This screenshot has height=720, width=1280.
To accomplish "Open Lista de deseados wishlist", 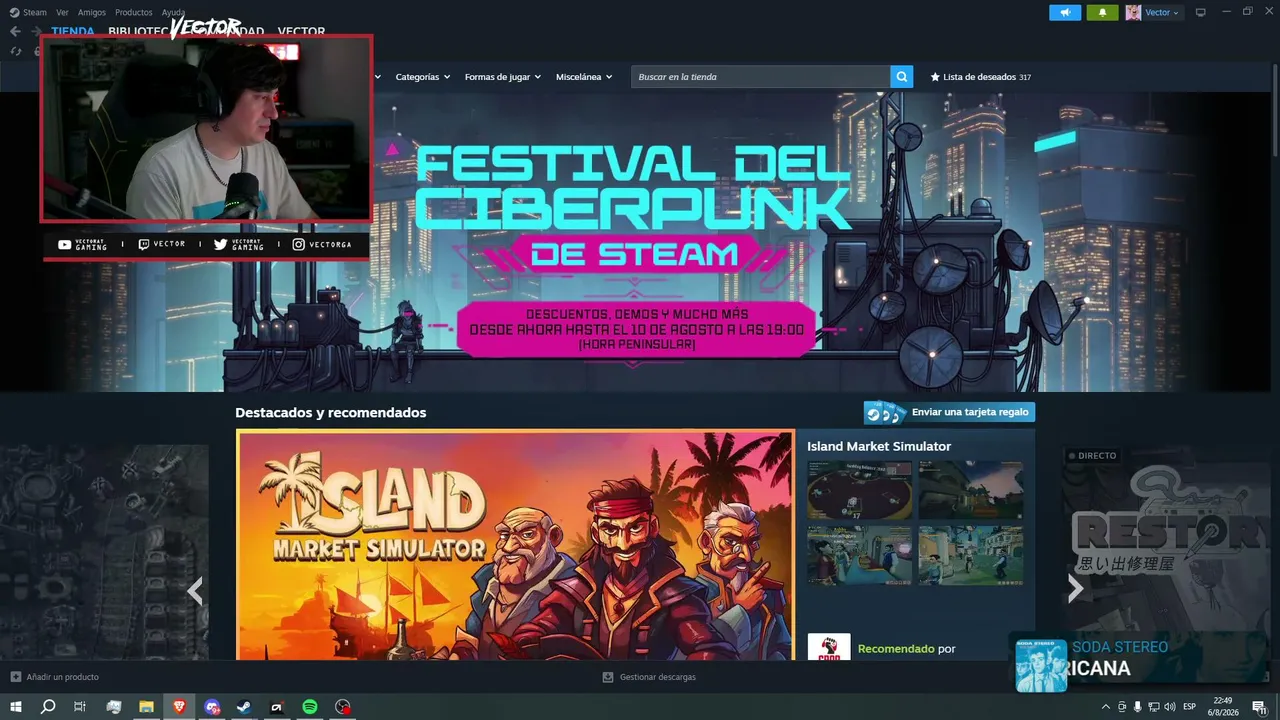I will (980, 77).
